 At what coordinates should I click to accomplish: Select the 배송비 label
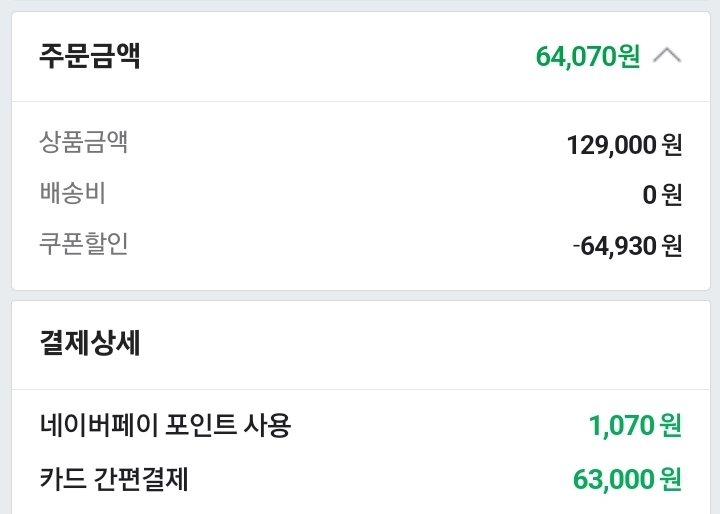73,193
